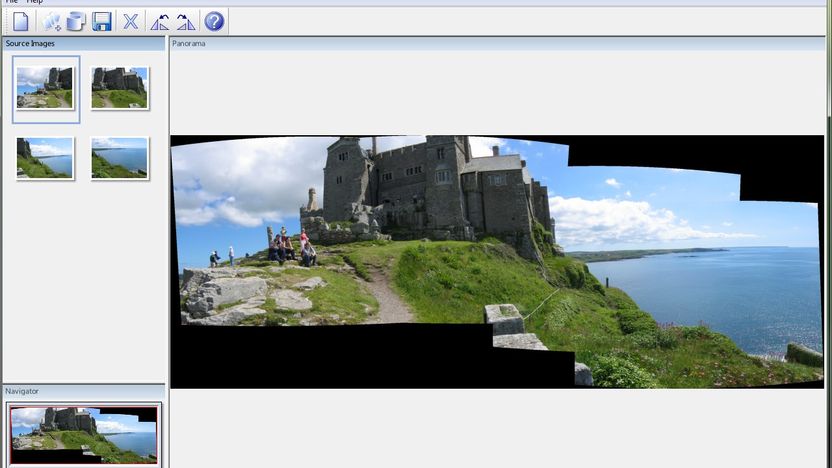Create a new panorama project with the blank page icon

pyautogui.click(x=20, y=22)
